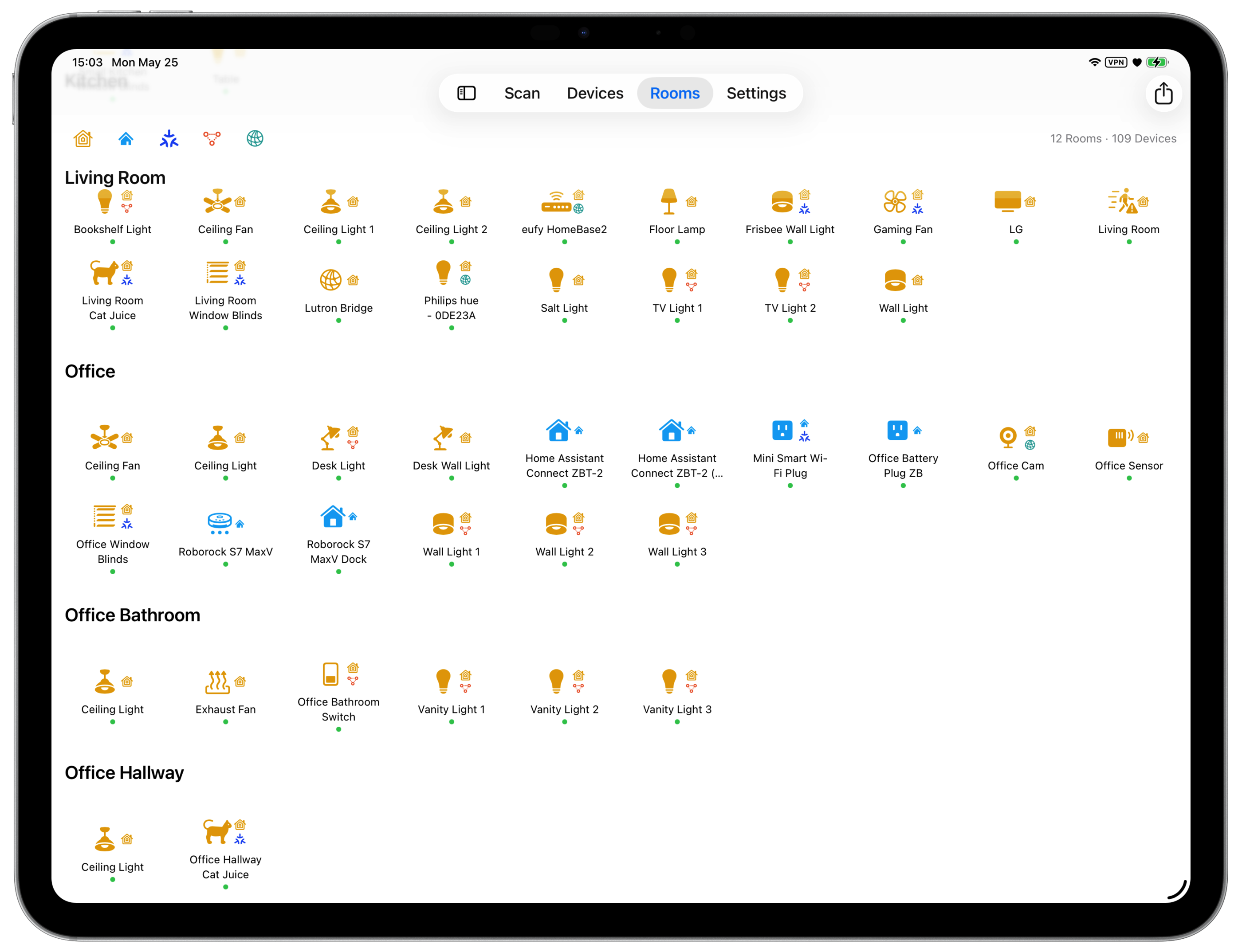
Task: Click the Living Room section heading
Action: pyautogui.click(x=115, y=177)
